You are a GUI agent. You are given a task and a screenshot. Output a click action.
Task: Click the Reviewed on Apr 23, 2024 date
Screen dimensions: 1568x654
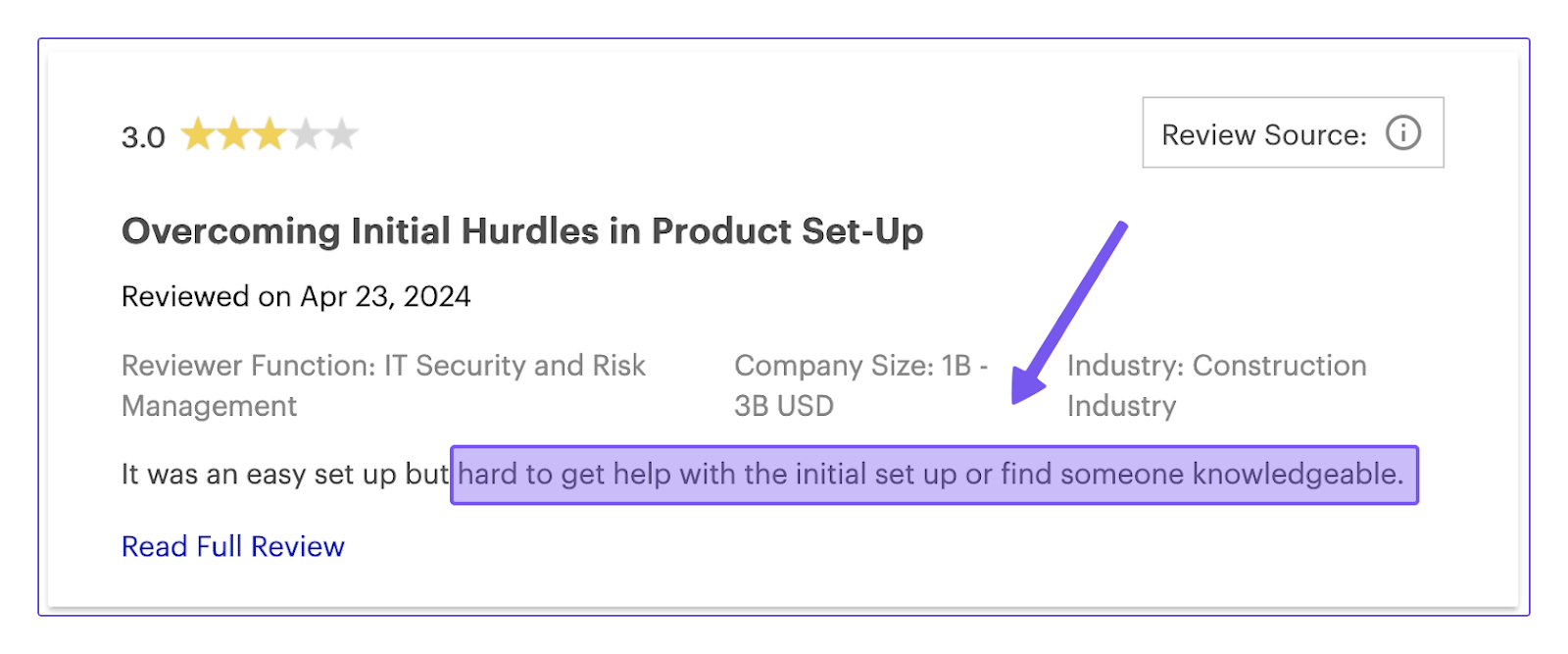point(296,296)
